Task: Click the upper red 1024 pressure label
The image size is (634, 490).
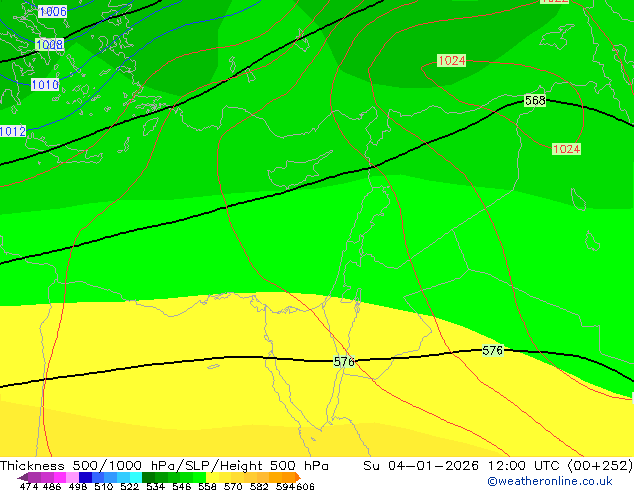Action: (452, 61)
